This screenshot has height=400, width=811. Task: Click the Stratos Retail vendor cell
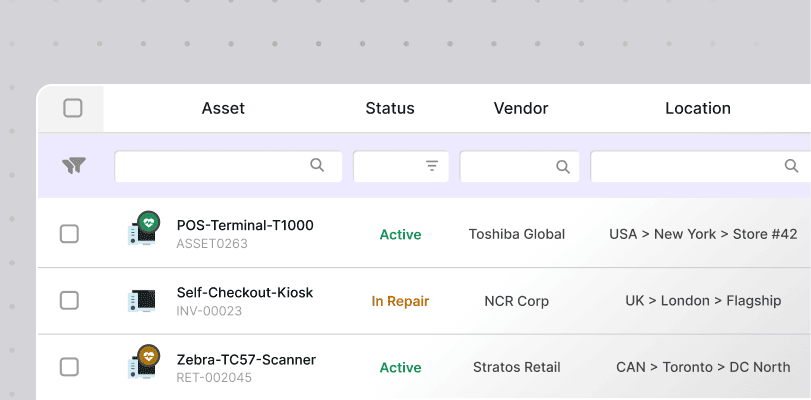(517, 367)
